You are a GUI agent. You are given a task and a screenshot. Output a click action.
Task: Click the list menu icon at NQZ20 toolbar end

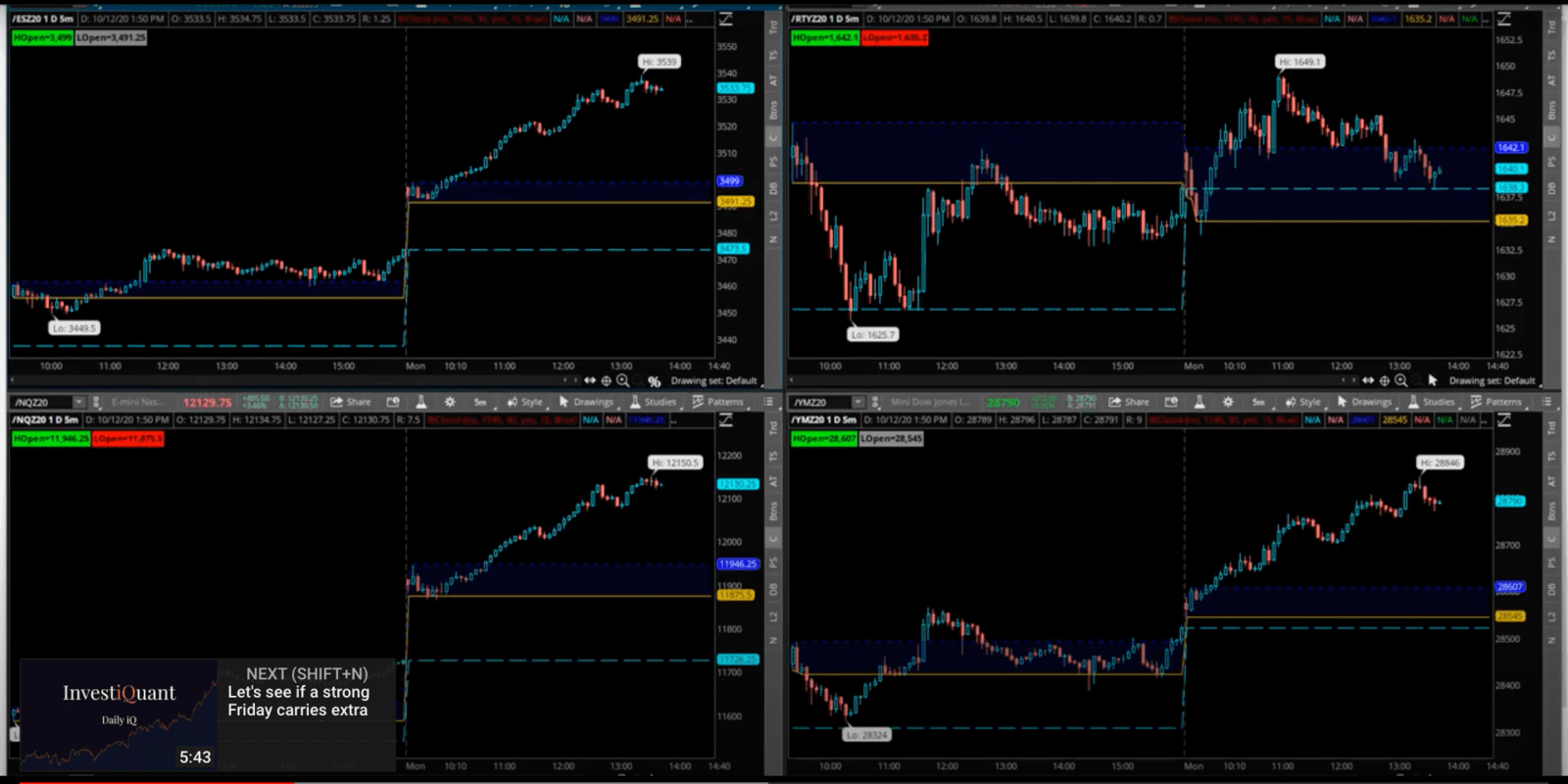pyautogui.click(x=768, y=402)
